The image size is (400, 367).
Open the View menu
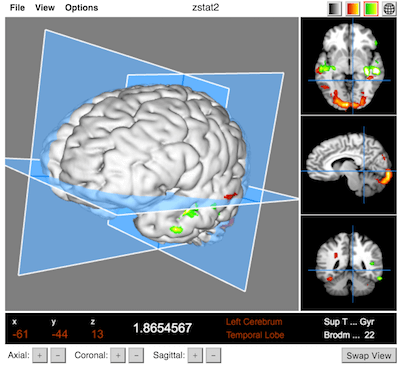pos(45,8)
